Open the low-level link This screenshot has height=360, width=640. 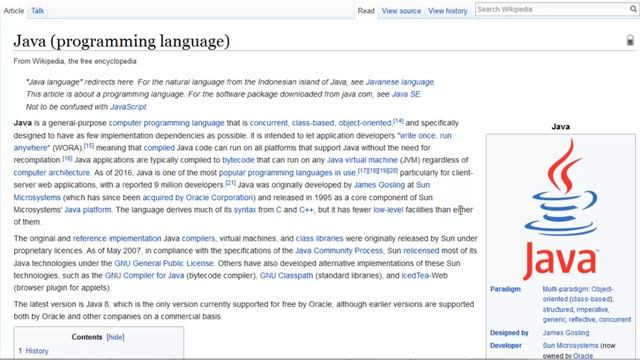(x=388, y=210)
